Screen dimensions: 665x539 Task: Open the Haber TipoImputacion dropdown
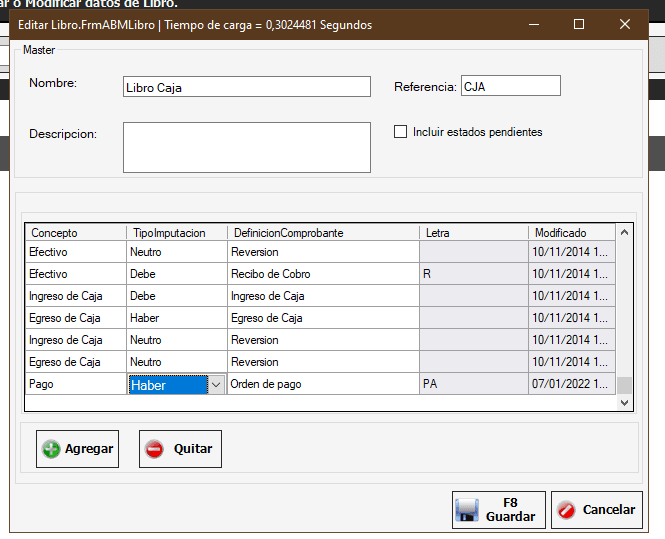(x=215, y=385)
